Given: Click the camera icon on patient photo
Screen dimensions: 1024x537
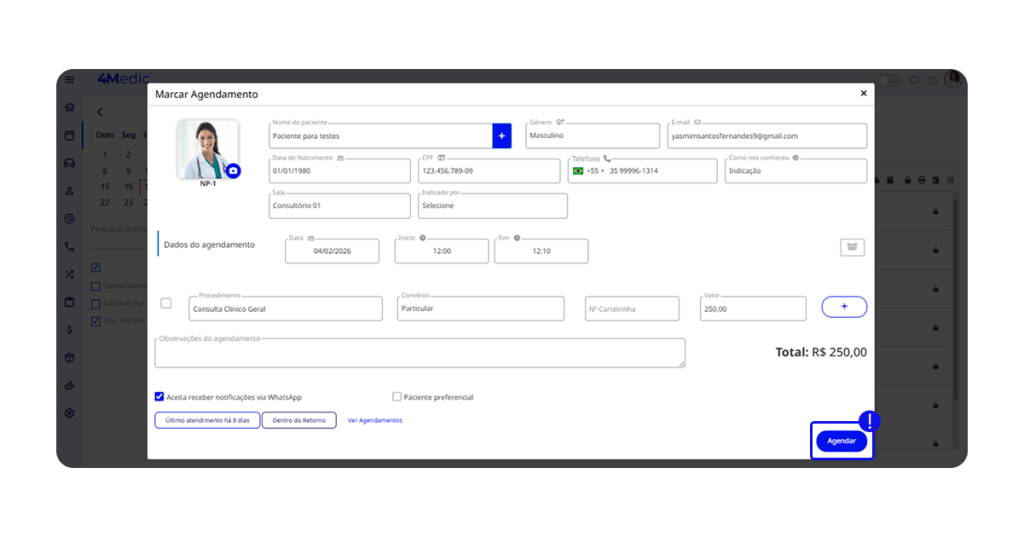Looking at the screenshot, I should [233, 171].
